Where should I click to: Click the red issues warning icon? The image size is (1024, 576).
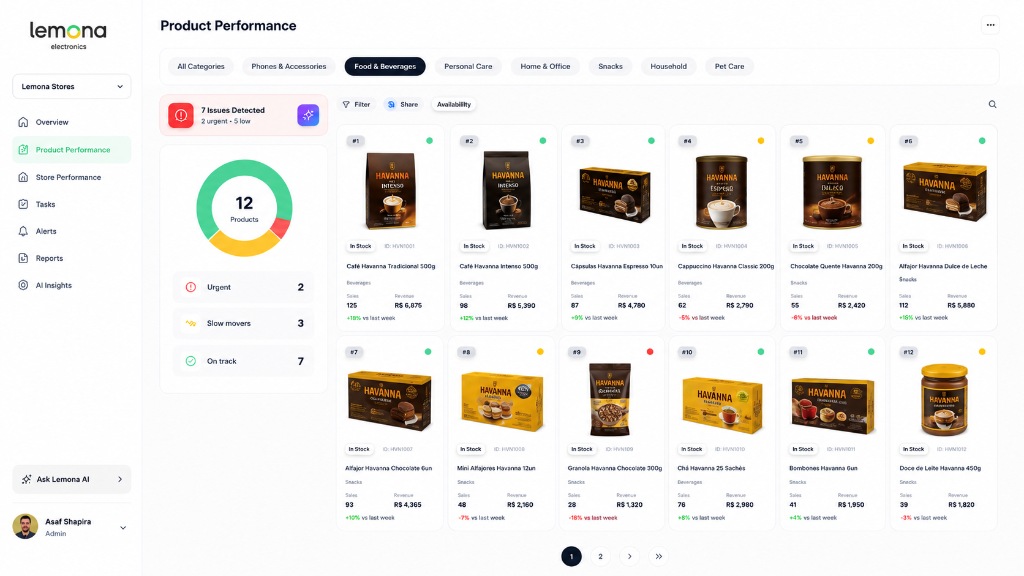click(x=181, y=115)
